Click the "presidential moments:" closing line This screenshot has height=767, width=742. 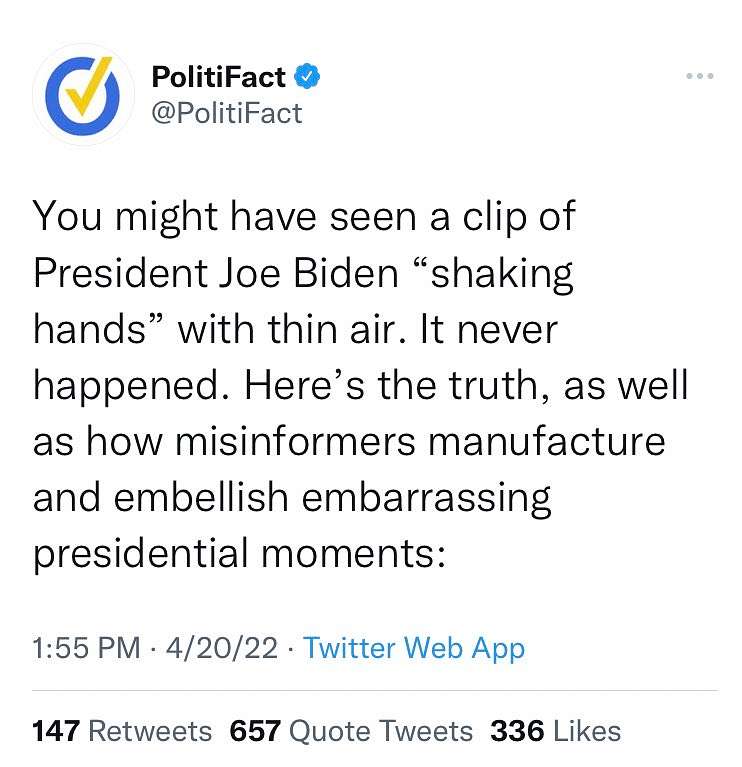pos(240,555)
